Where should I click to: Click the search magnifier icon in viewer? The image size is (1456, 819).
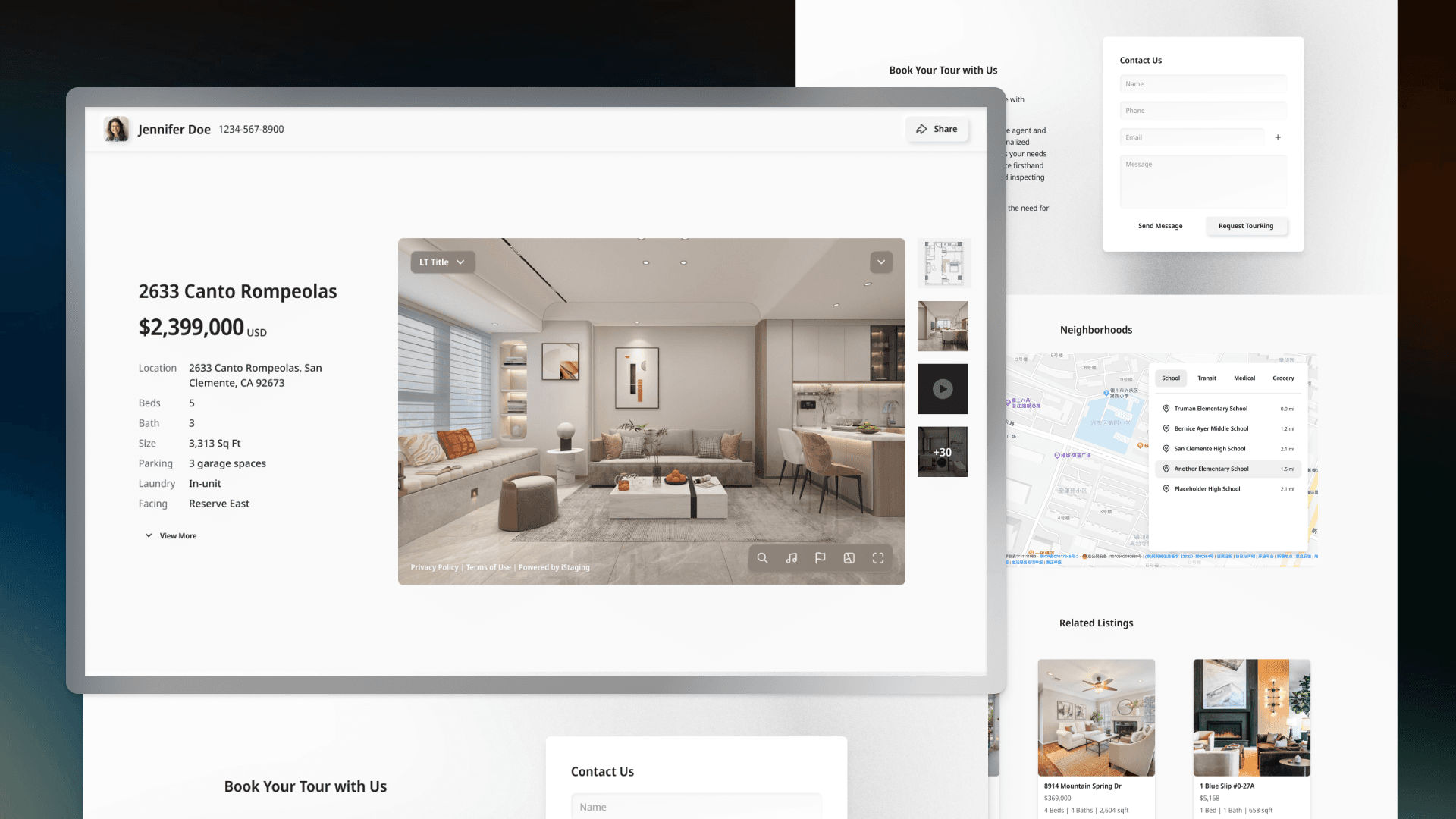point(762,558)
